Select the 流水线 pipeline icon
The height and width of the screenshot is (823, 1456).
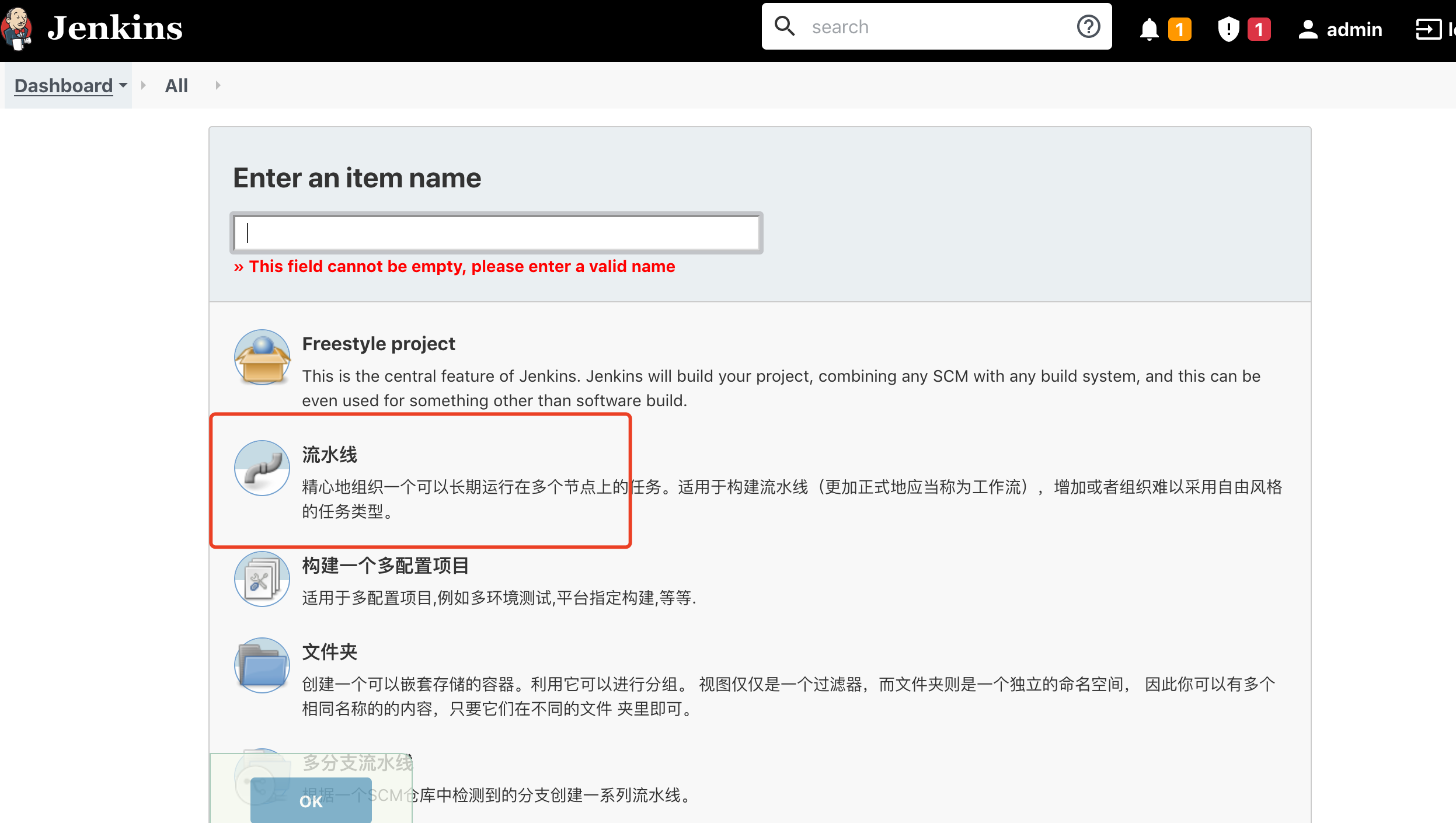262,468
